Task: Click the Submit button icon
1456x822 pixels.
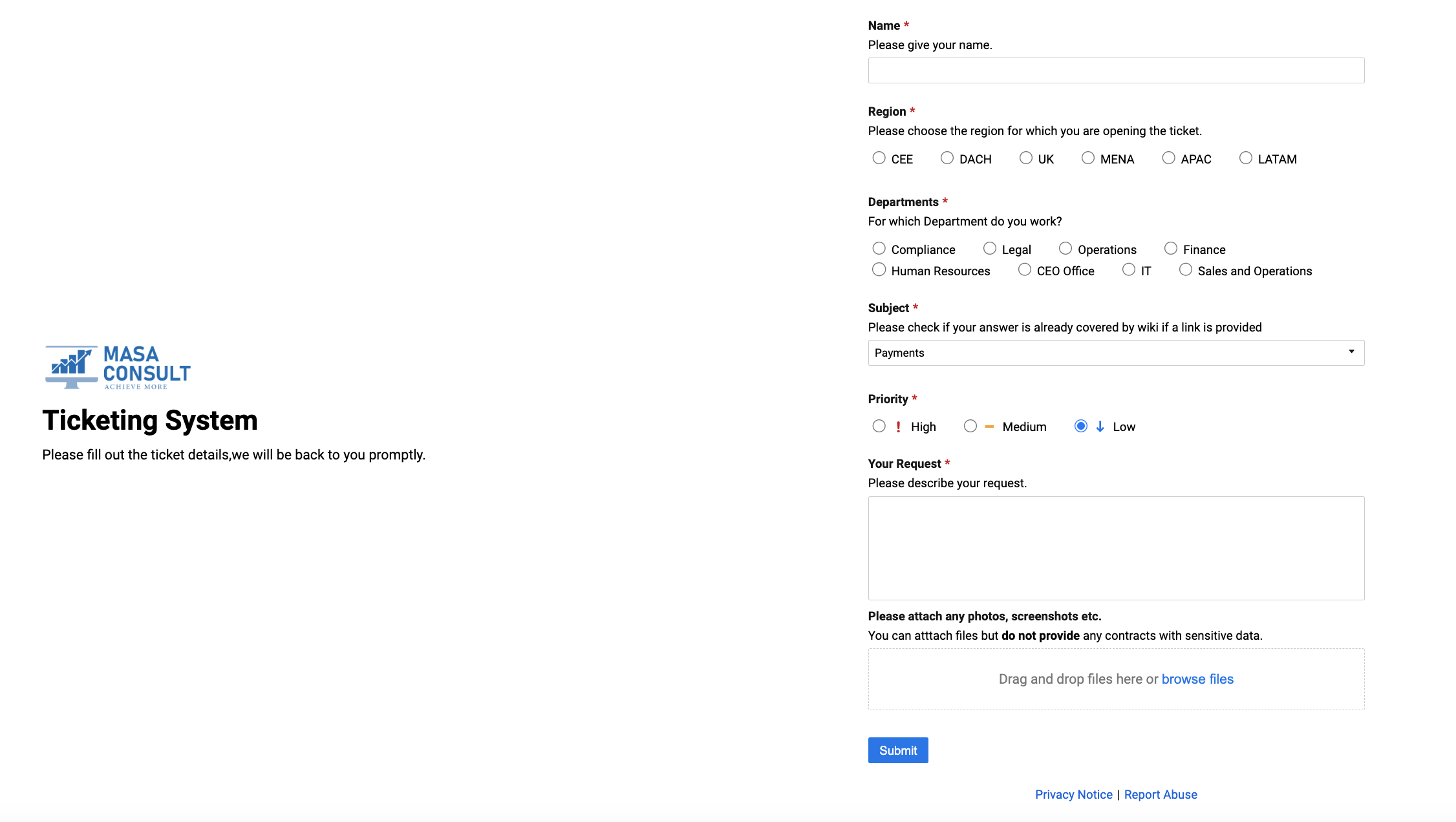Action: pos(898,750)
